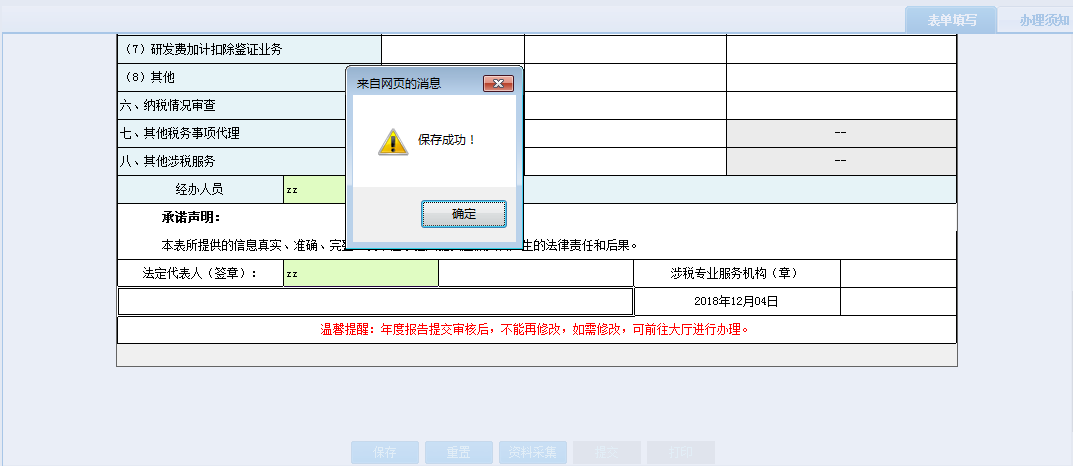
Task: Open the 办理须知 tab
Action: 1042,20
